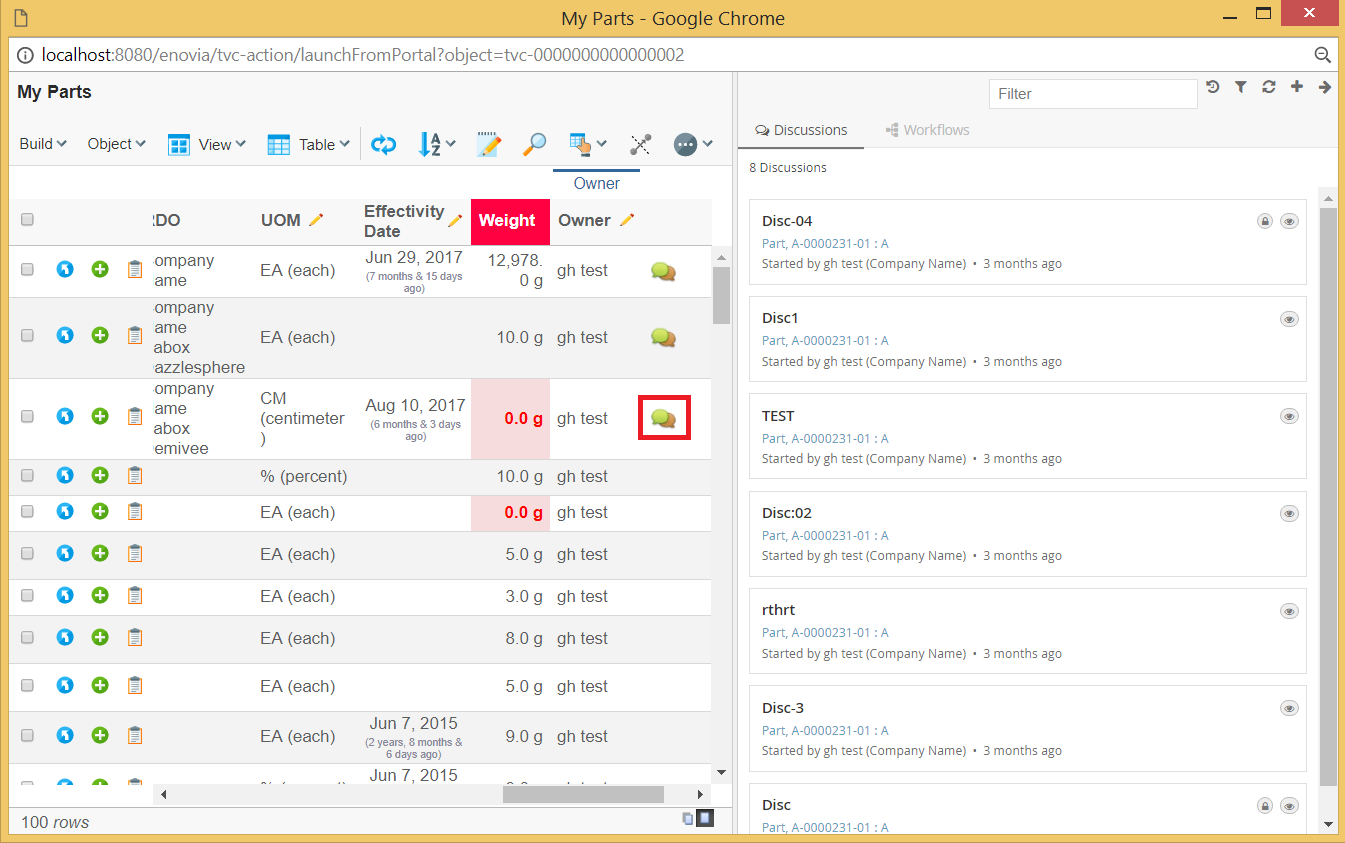Open the search magnifier tool
This screenshot has width=1345, height=843.
[536, 144]
